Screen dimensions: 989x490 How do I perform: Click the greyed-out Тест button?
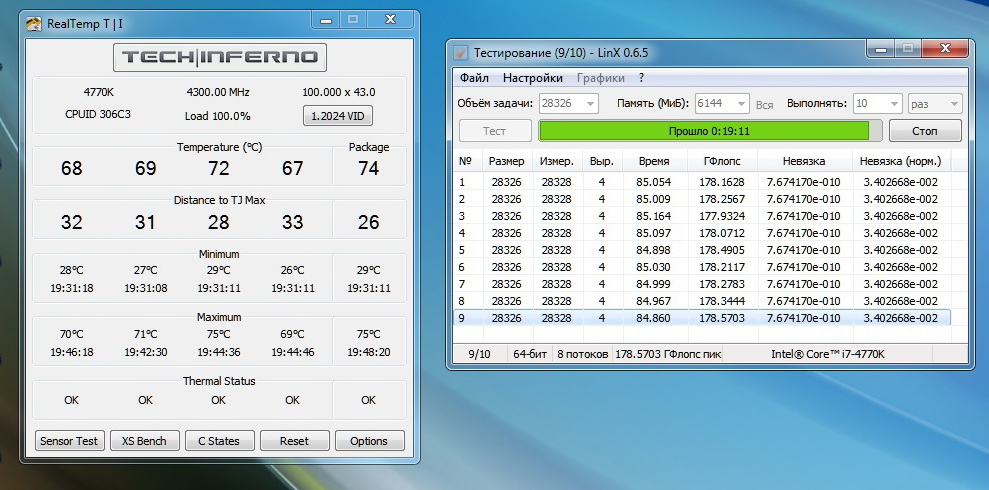tap(494, 131)
